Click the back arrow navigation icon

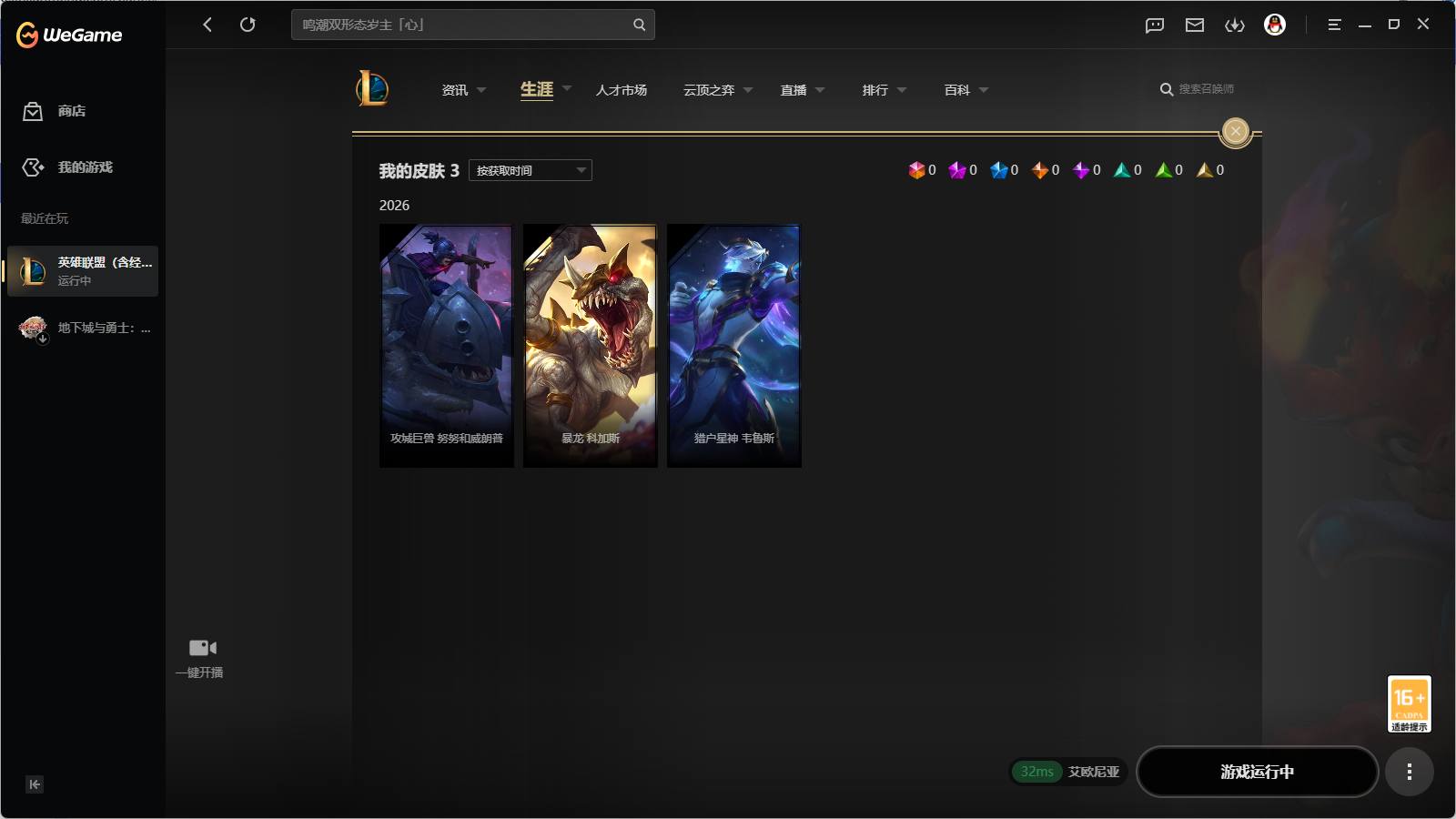click(207, 25)
